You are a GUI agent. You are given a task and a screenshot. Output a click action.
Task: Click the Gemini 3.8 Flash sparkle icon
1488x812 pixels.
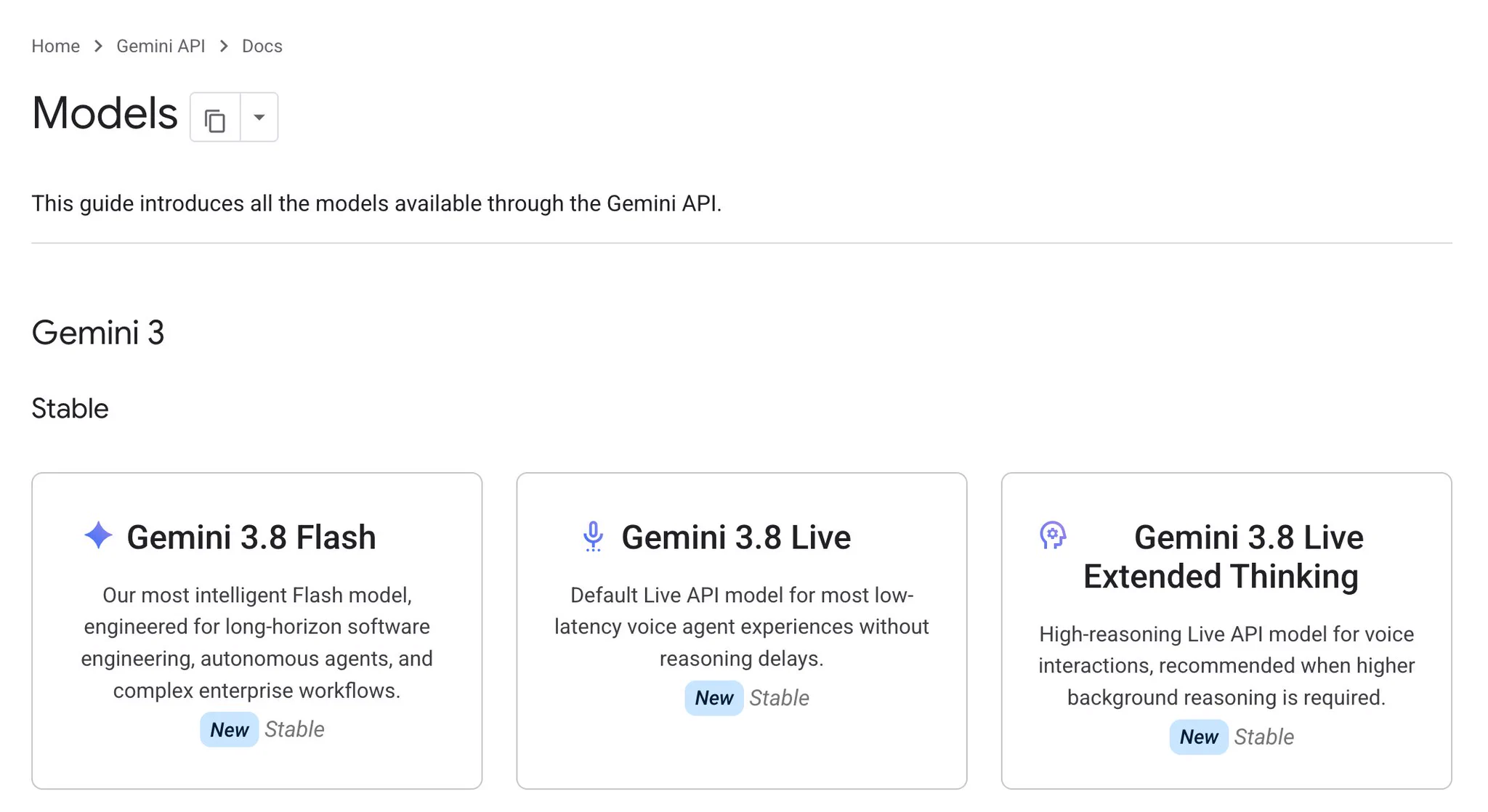(x=99, y=536)
